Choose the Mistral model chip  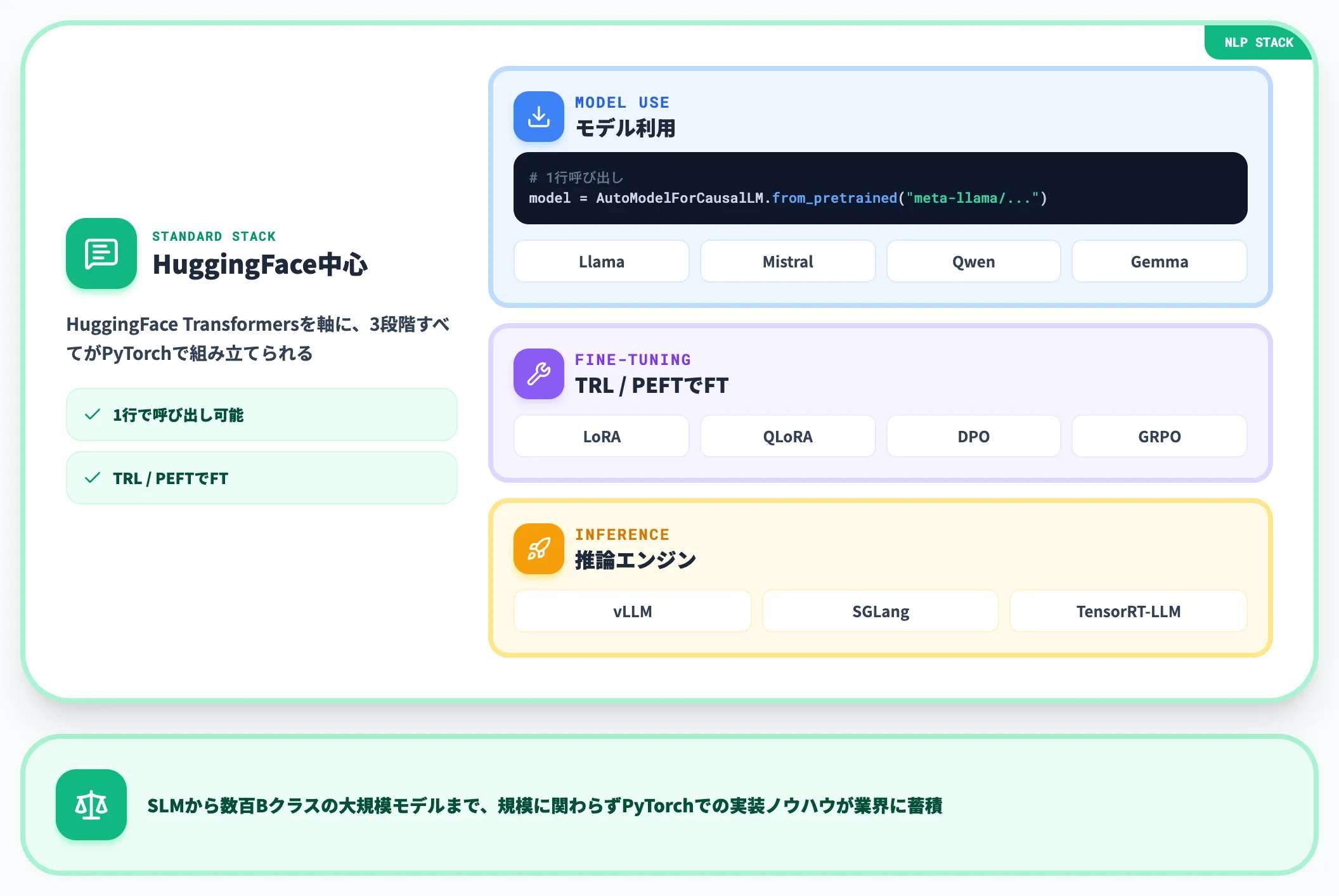787,261
